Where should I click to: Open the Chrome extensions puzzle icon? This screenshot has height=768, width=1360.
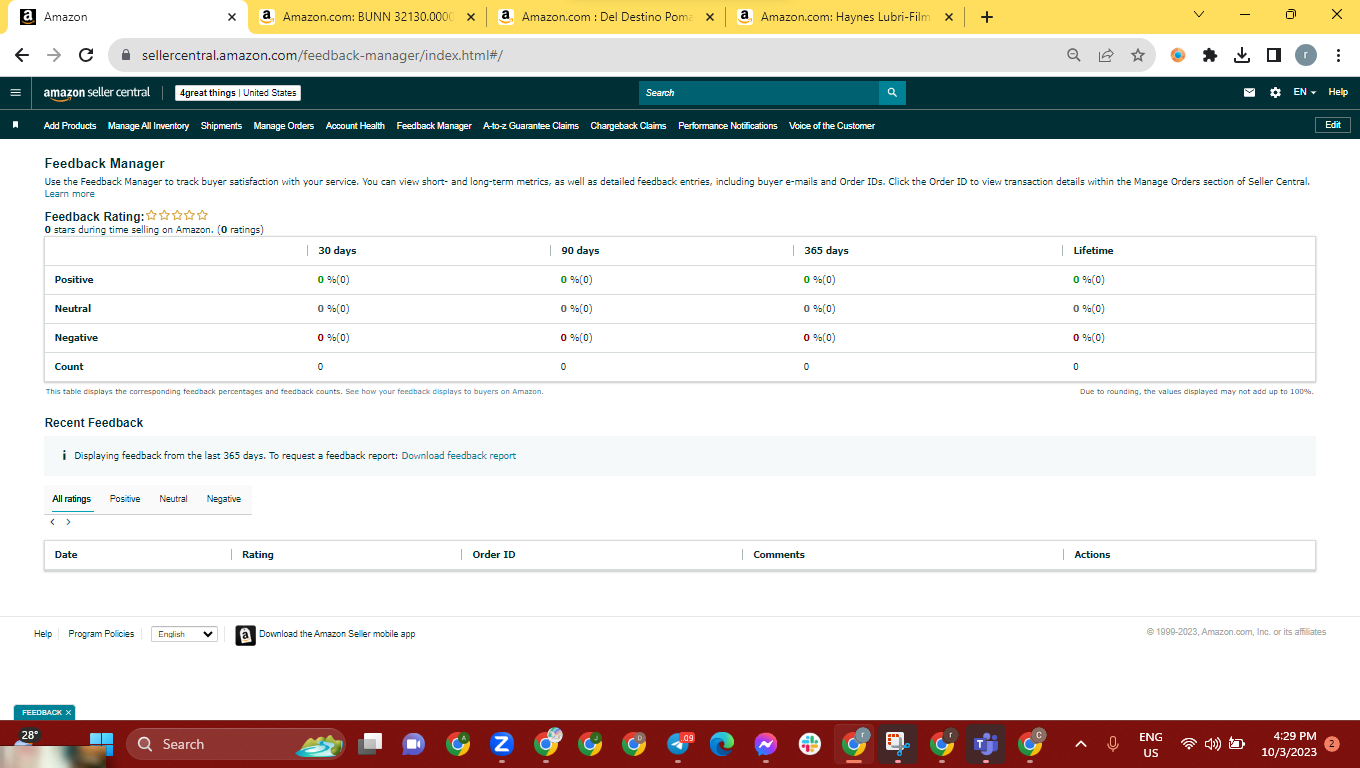pyautogui.click(x=1210, y=56)
